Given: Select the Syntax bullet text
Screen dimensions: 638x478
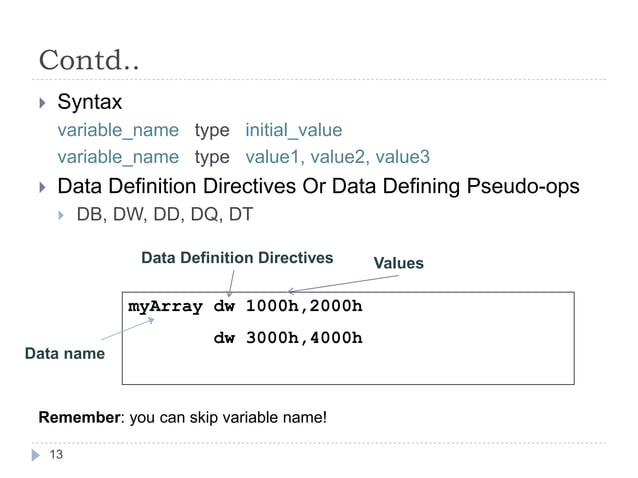Looking at the screenshot, I should [90, 103].
